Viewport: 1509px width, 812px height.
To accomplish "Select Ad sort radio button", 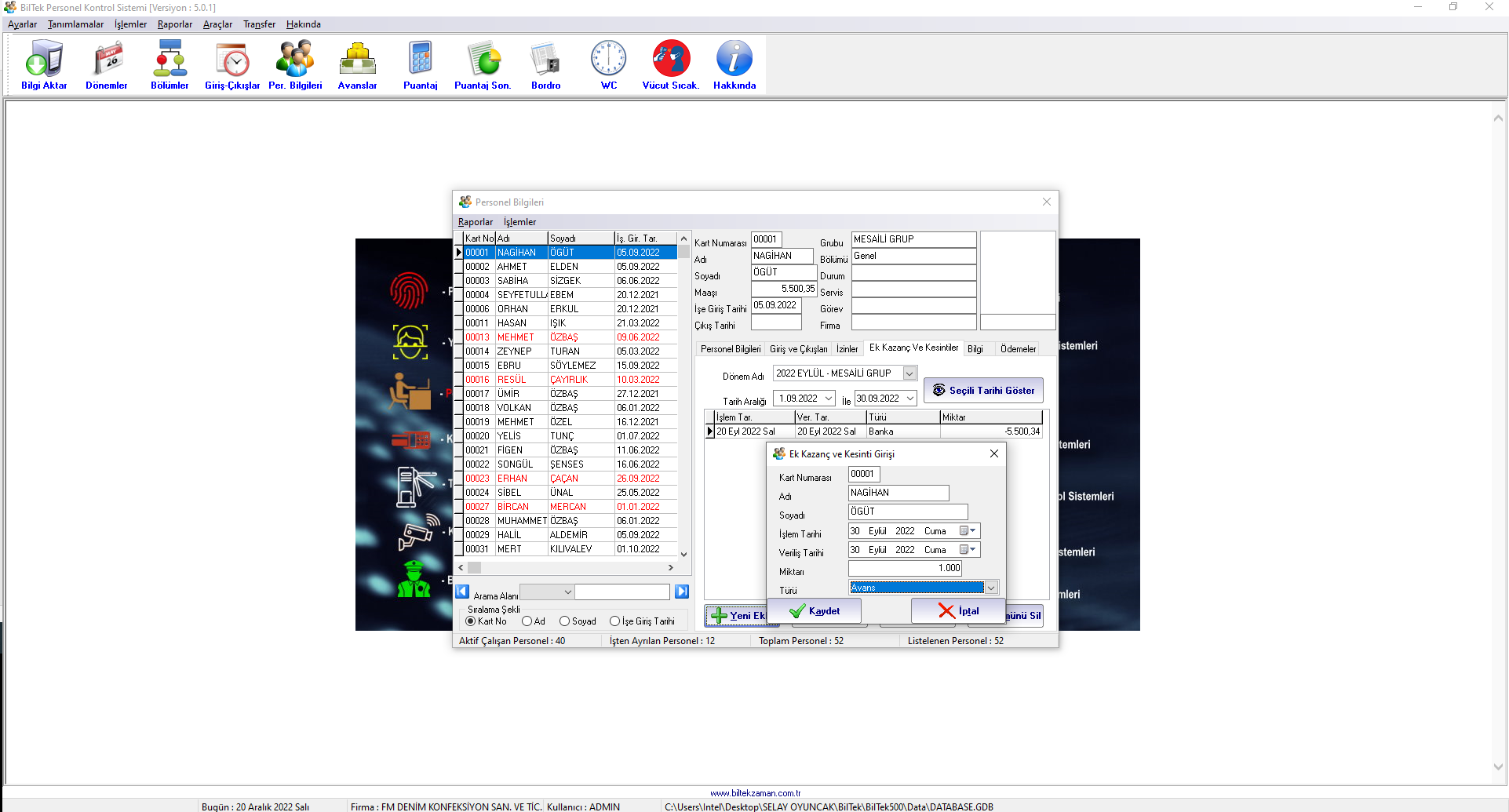I will [527, 621].
